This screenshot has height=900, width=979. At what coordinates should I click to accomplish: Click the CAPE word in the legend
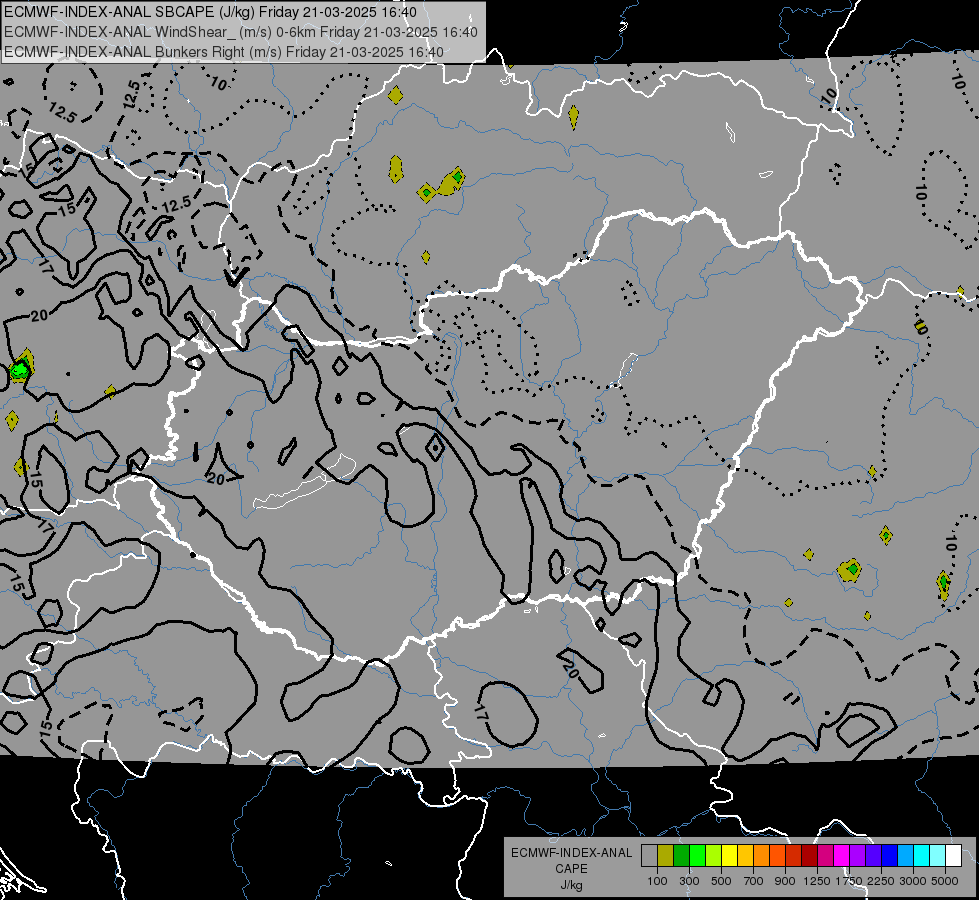[x=571, y=869]
